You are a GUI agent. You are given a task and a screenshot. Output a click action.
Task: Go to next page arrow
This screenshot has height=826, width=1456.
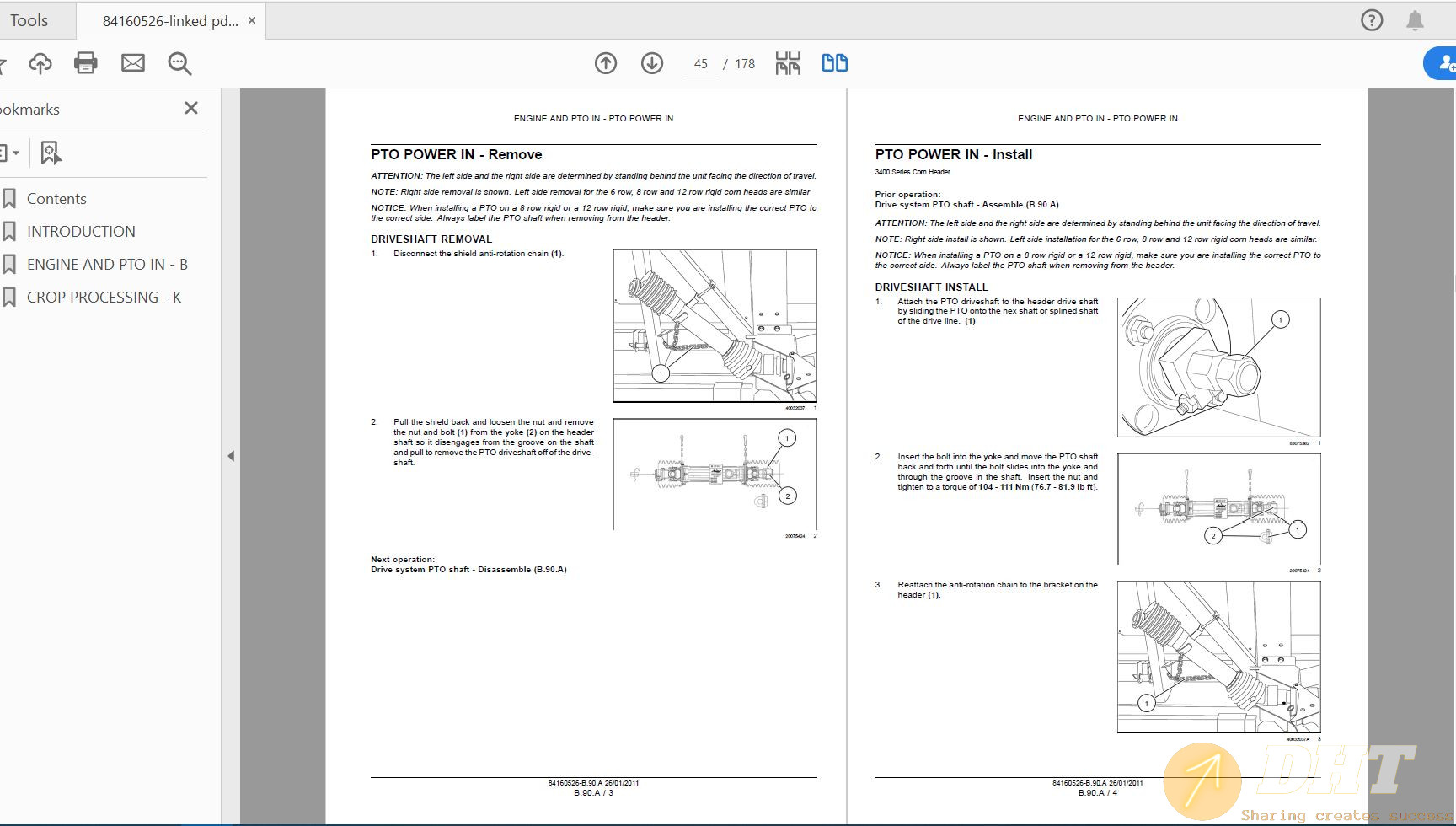(x=652, y=63)
